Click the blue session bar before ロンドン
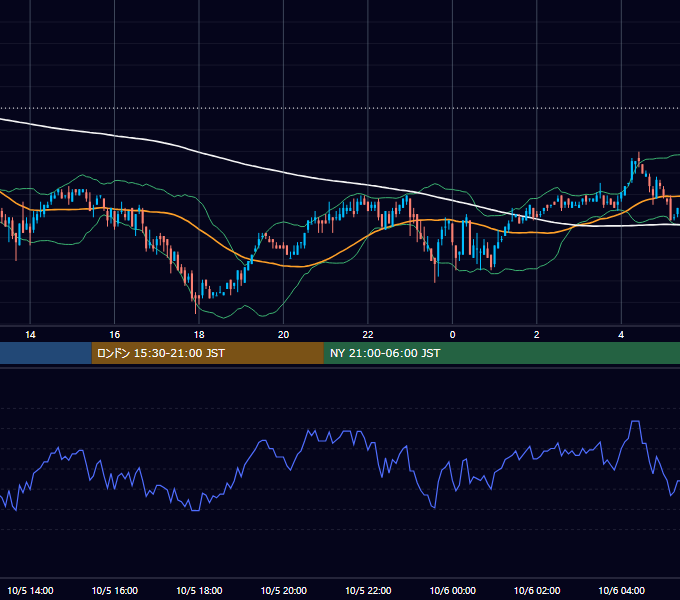Image resolution: width=680 pixels, height=600 pixels. coord(46,353)
